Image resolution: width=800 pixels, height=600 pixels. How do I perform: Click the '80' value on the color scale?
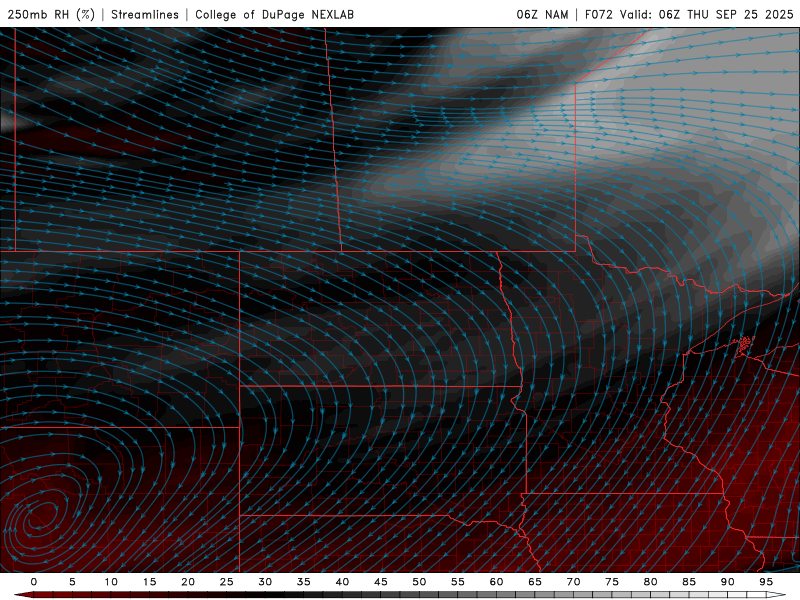tap(651, 582)
